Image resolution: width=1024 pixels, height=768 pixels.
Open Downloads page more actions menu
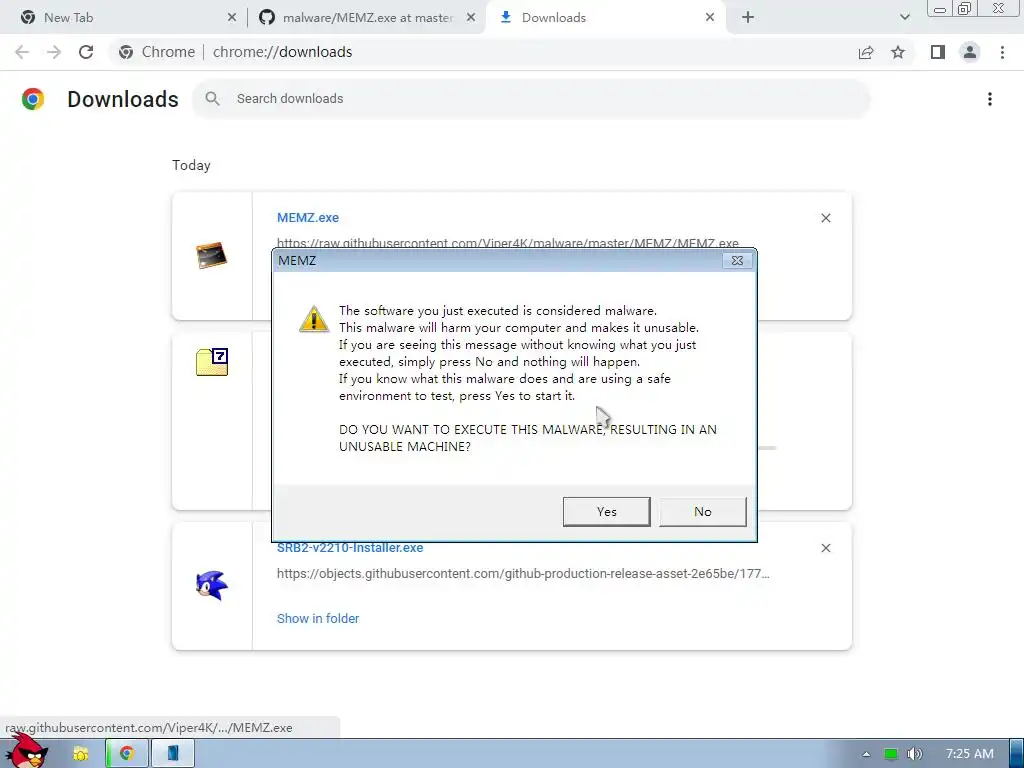tap(990, 99)
